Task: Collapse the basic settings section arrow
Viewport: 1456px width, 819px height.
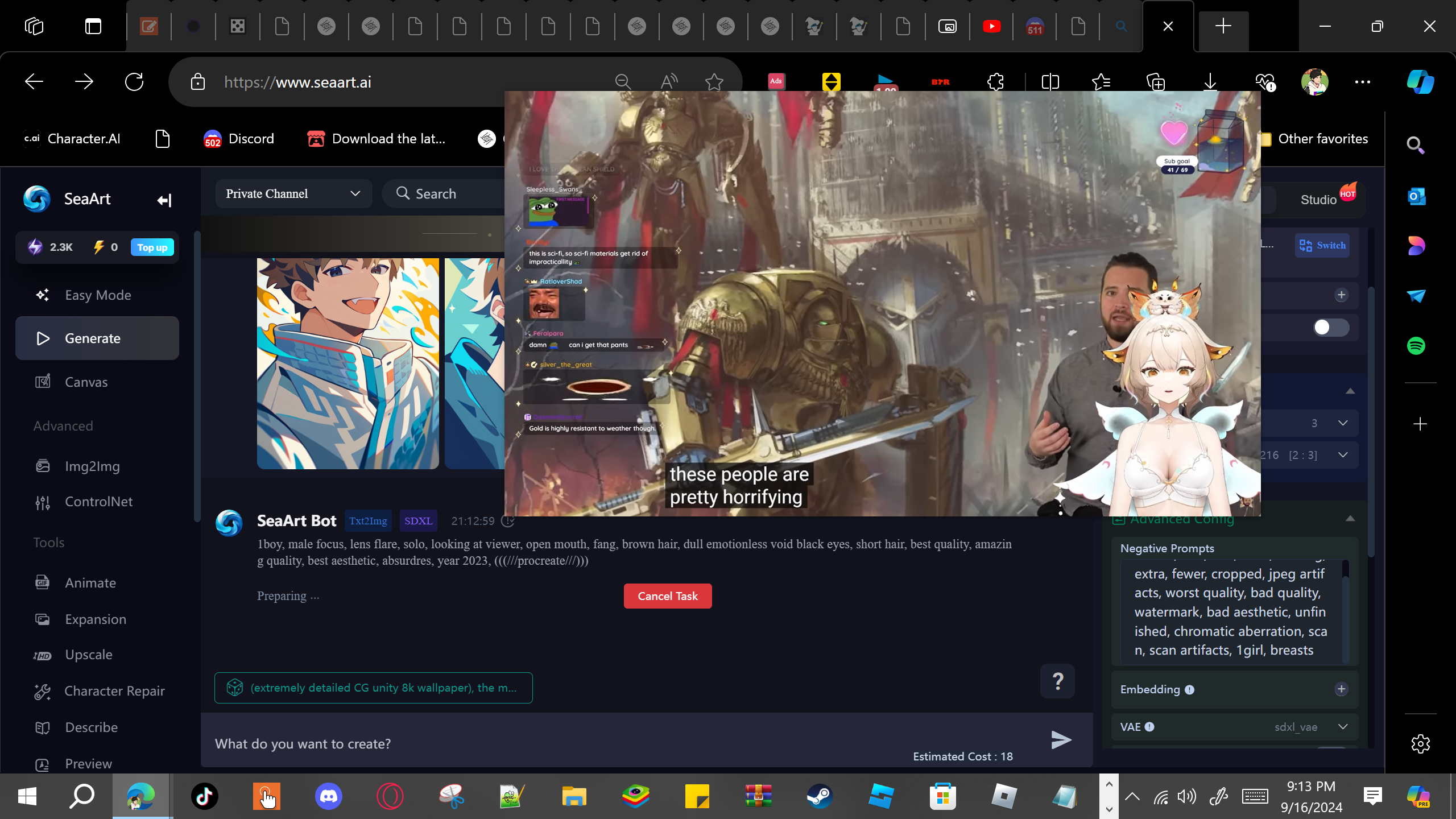Action: [1350, 391]
